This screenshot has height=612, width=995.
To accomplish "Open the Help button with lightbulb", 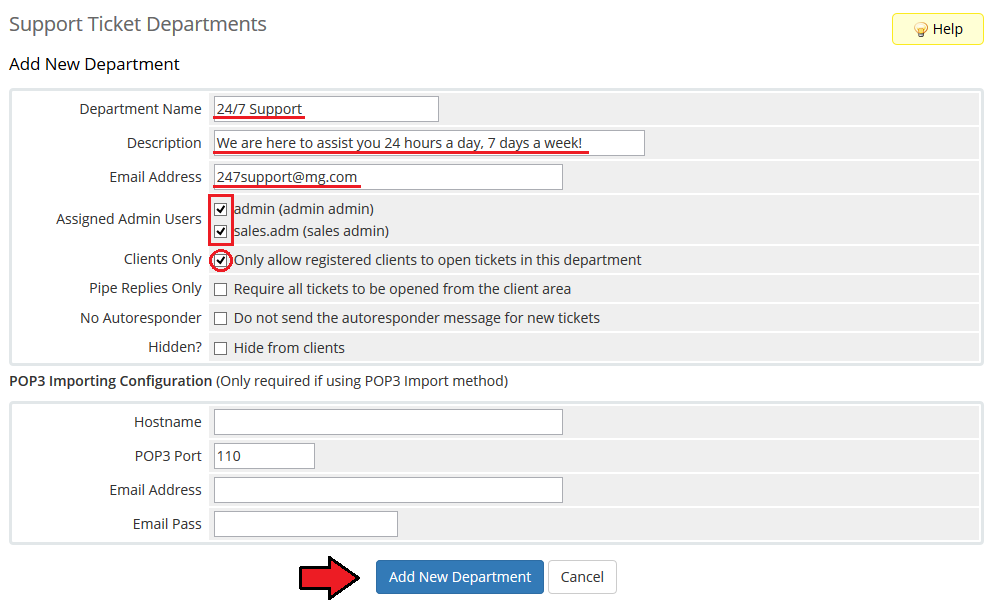I will pos(937,29).
